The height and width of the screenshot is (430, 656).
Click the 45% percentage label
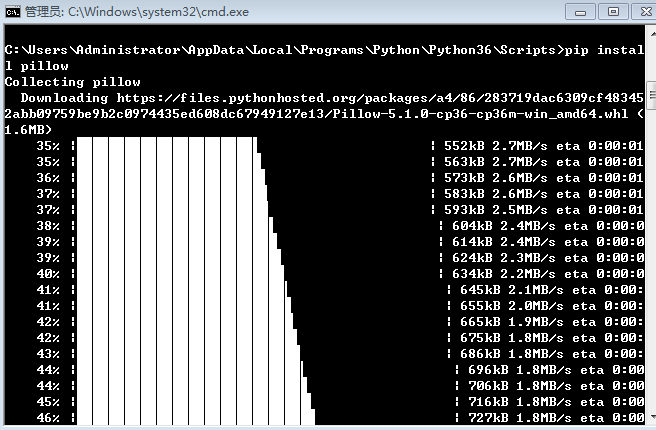48,402
